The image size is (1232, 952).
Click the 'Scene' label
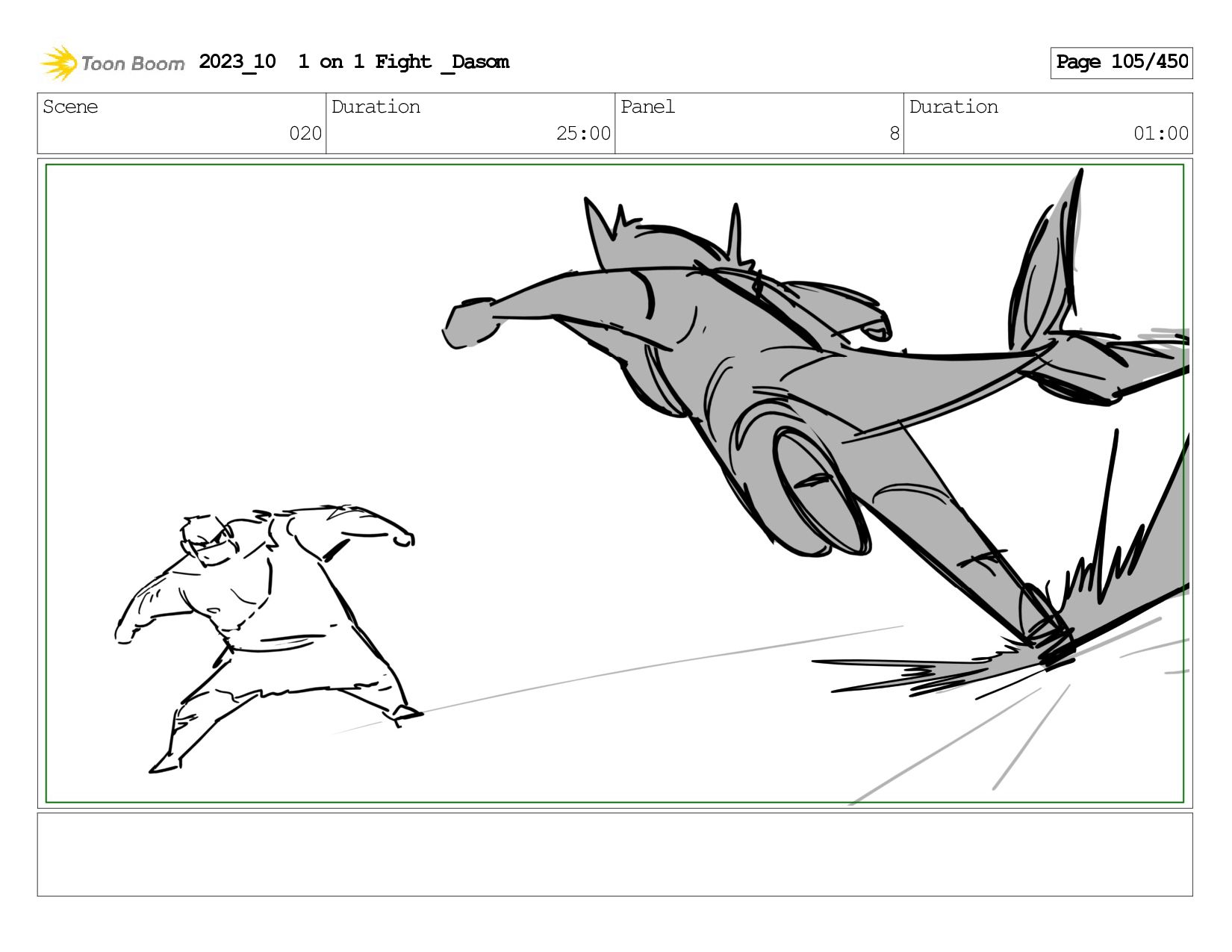point(70,107)
